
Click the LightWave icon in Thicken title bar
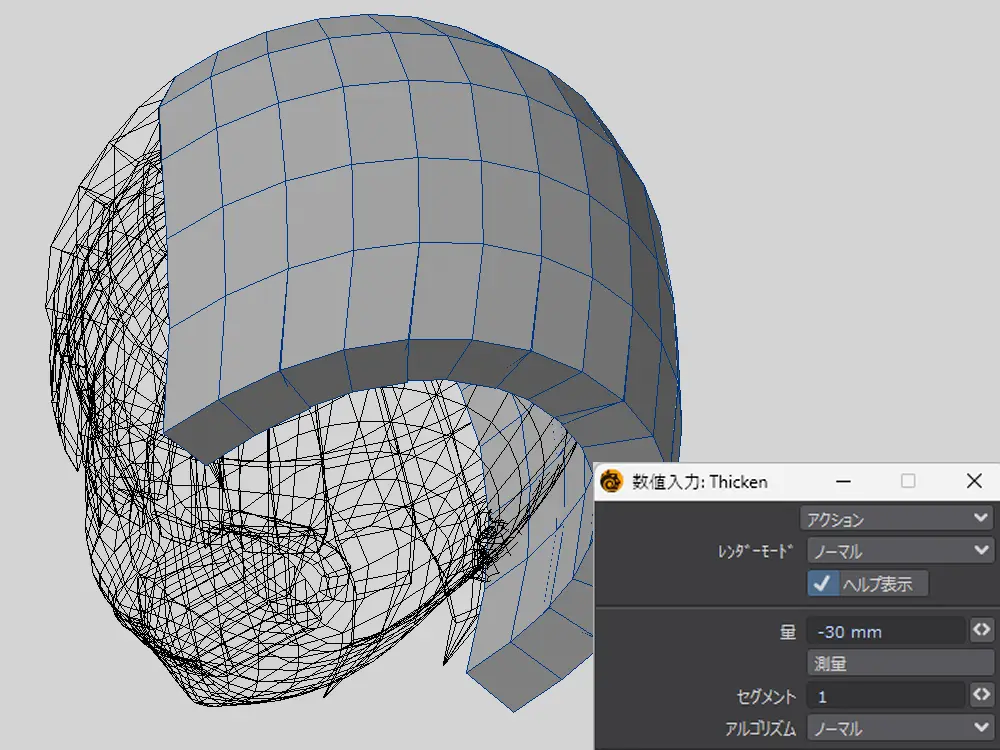[612, 481]
